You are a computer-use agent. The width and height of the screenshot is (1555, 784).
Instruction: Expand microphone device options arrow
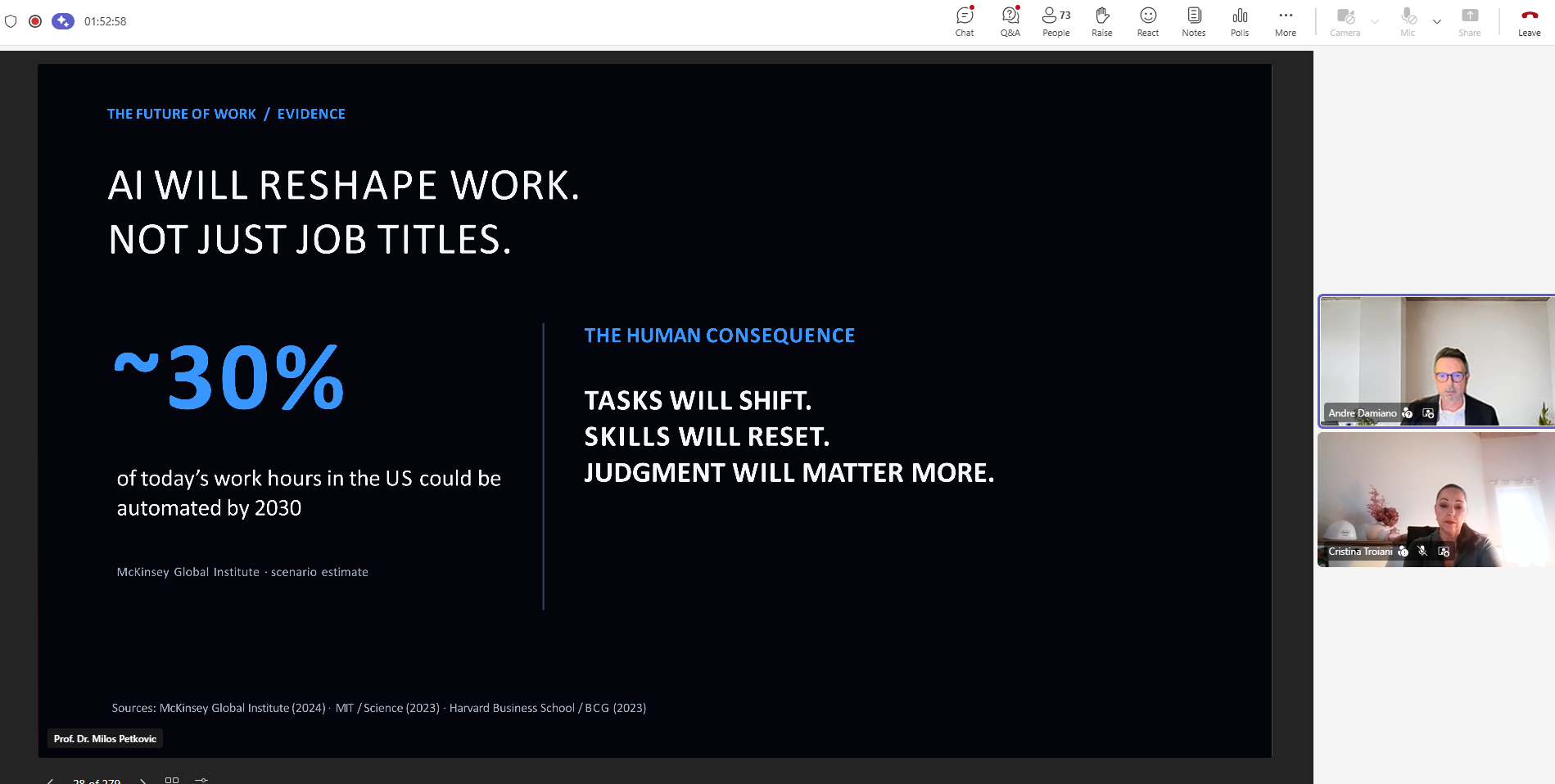[x=1437, y=22]
